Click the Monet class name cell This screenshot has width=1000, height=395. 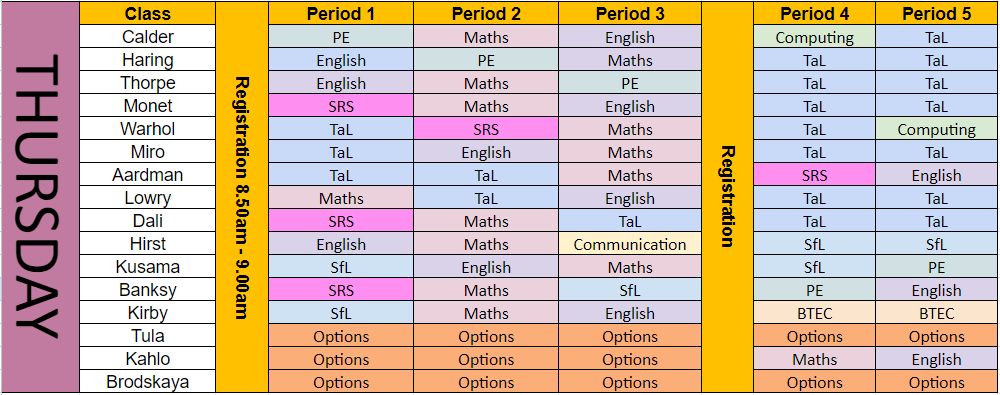(148, 106)
